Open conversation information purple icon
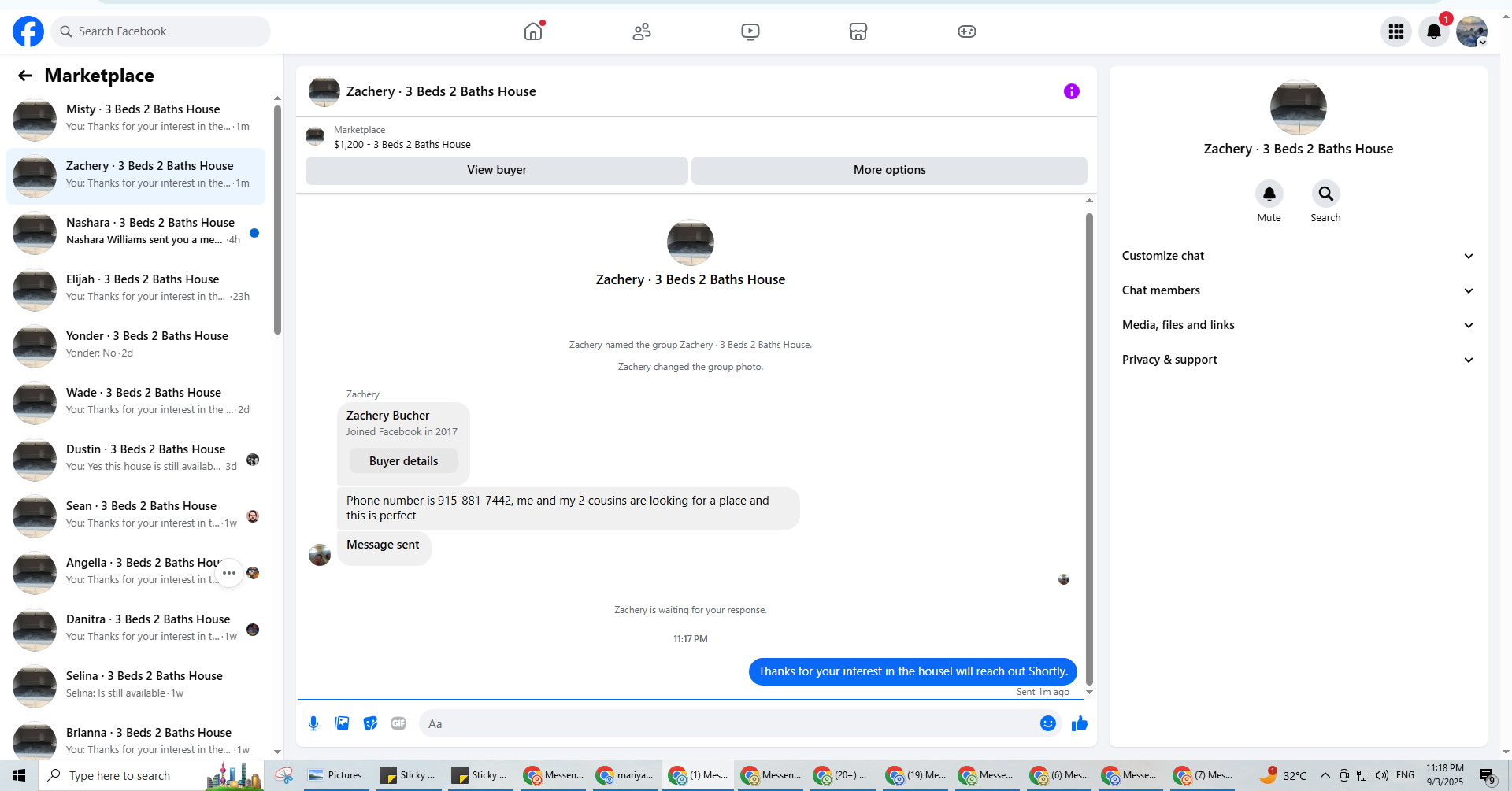This screenshot has height=791, width=1512. tap(1072, 91)
